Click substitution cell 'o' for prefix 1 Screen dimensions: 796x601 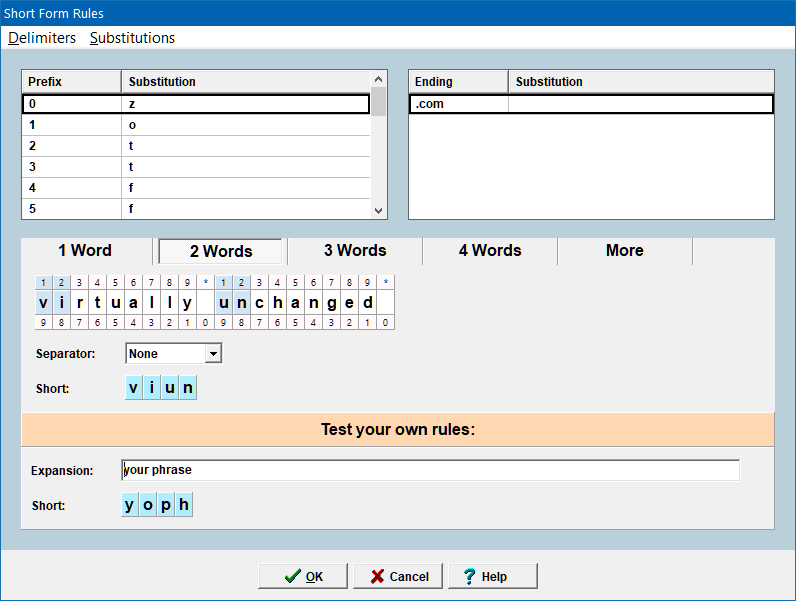(x=245, y=125)
